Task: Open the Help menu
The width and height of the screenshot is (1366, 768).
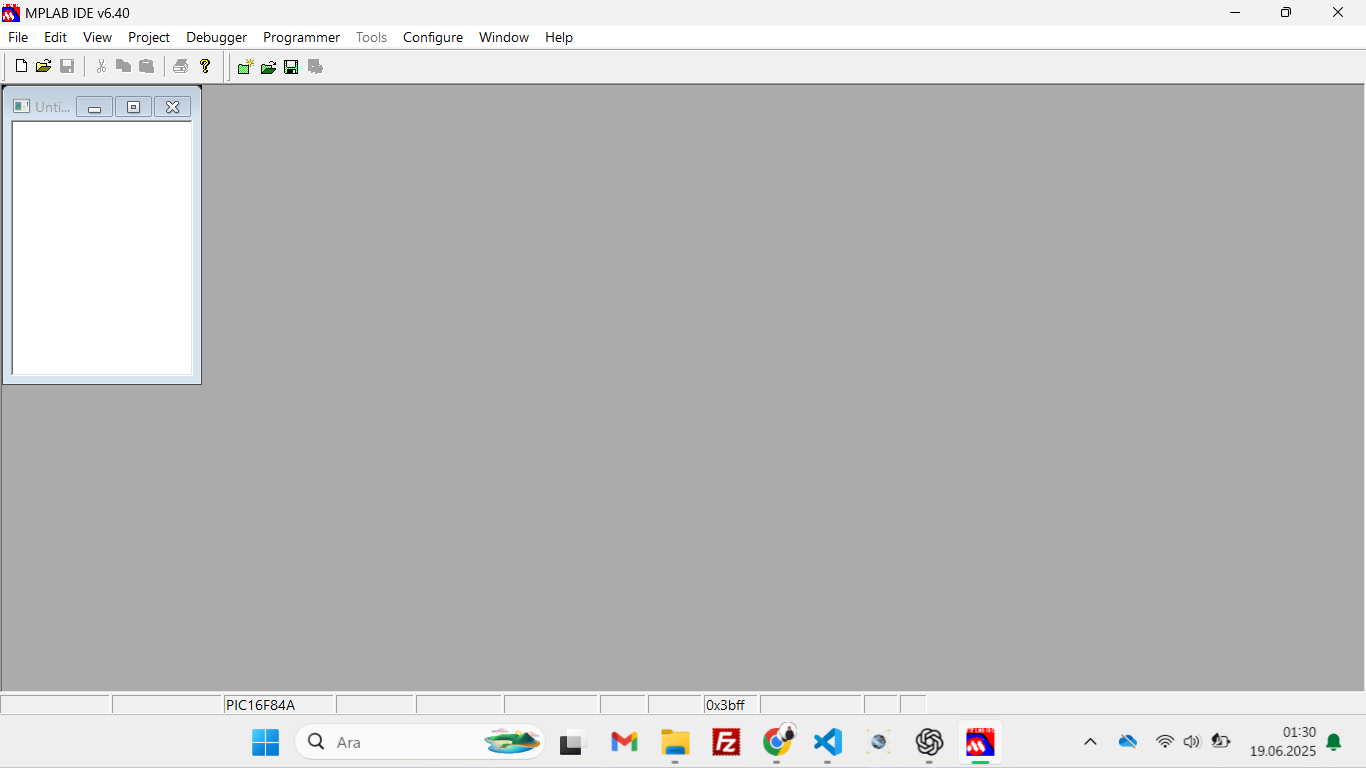Action: click(559, 37)
